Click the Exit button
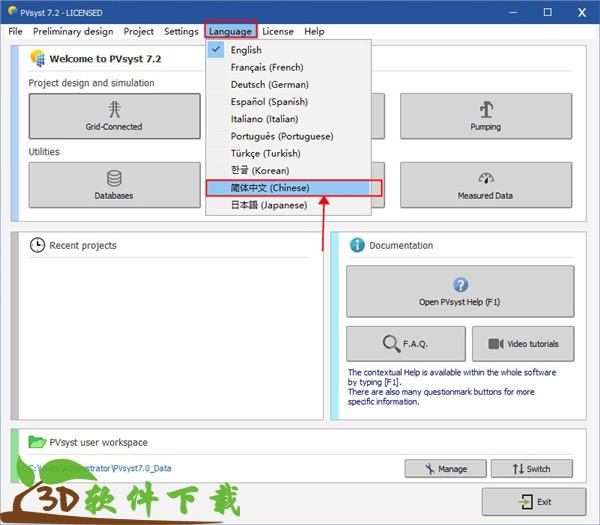The width and height of the screenshot is (600, 525). (534, 502)
